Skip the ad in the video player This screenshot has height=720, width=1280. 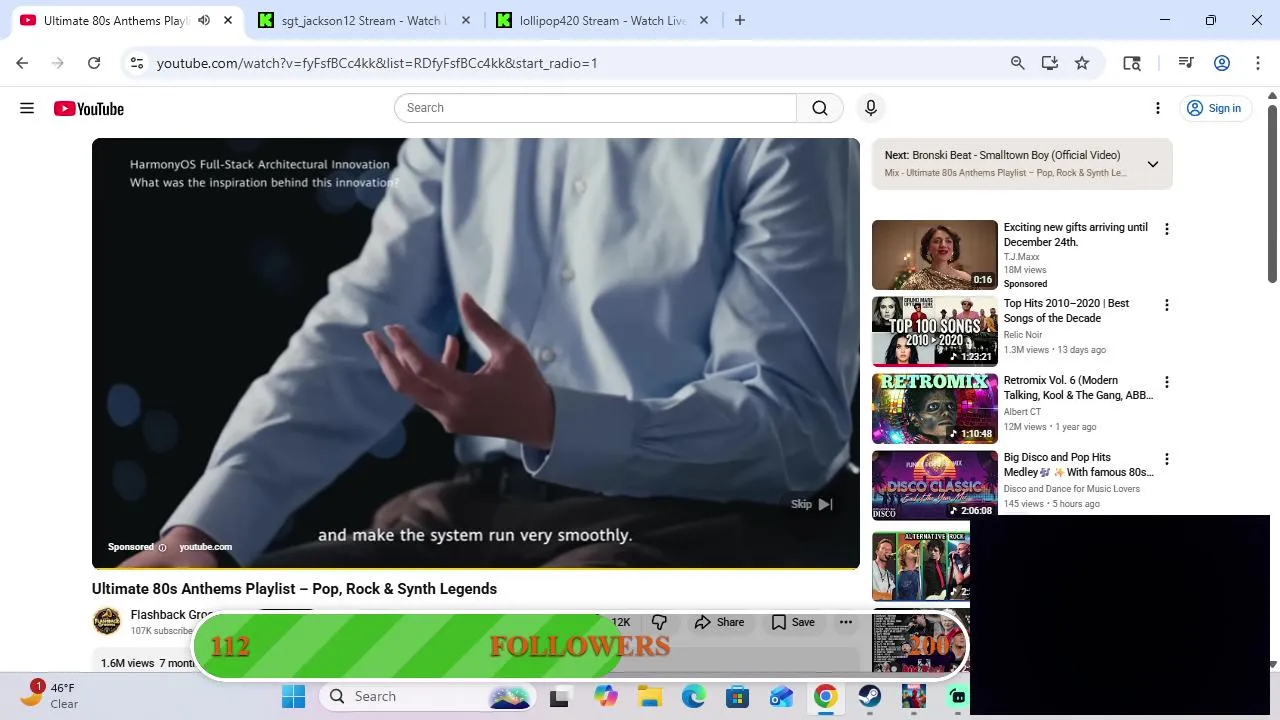(812, 504)
